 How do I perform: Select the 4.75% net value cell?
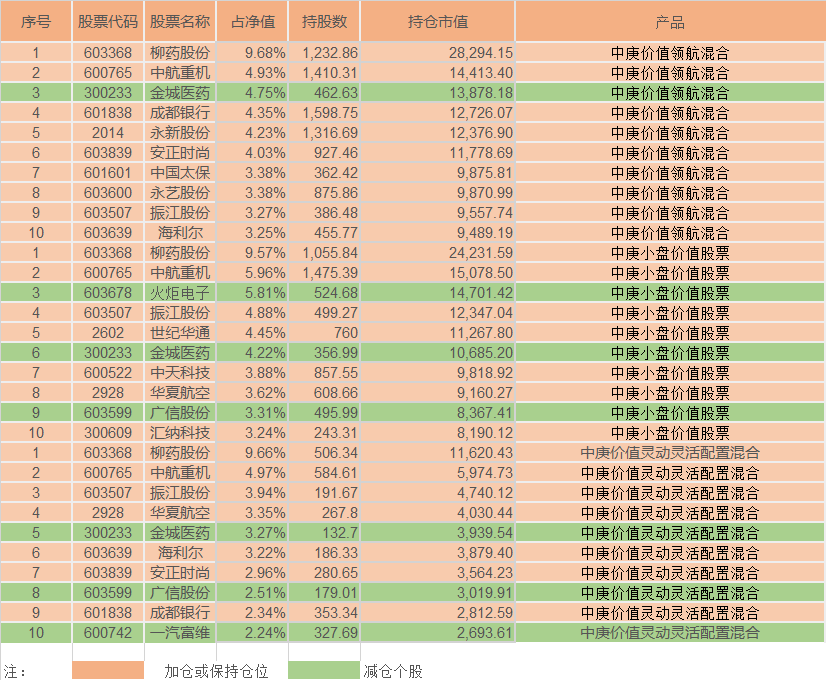point(252,93)
